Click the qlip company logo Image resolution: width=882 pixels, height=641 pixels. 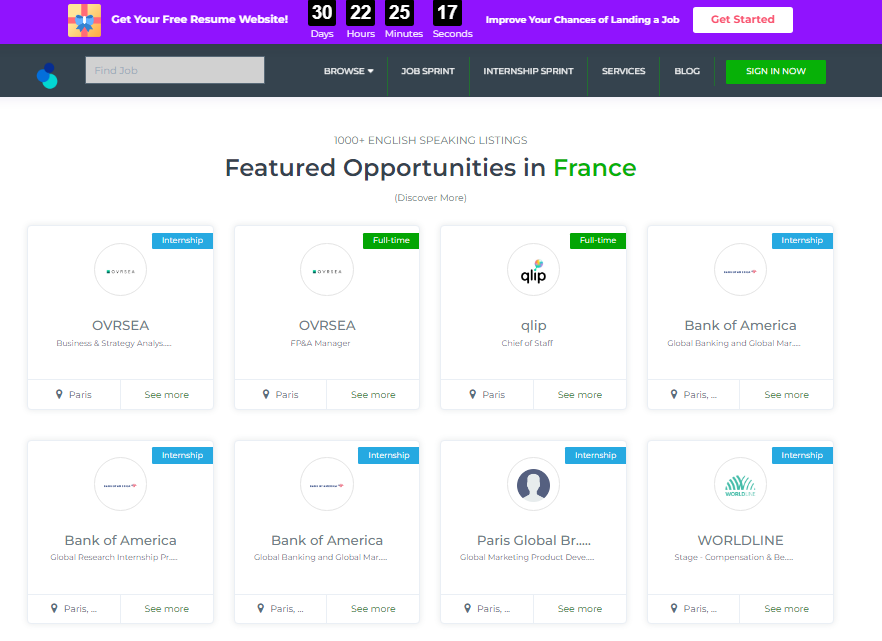click(x=533, y=270)
